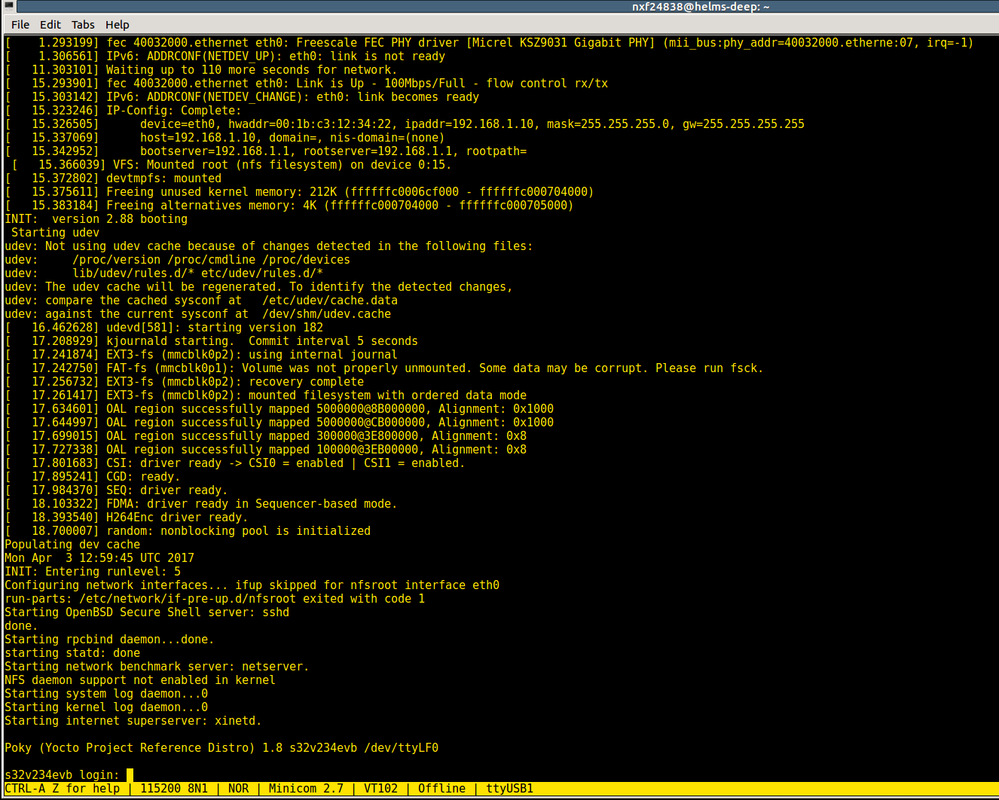The image size is (999, 800).
Task: Click '115200 8N1' baud setting in status bar
Action: 174,789
